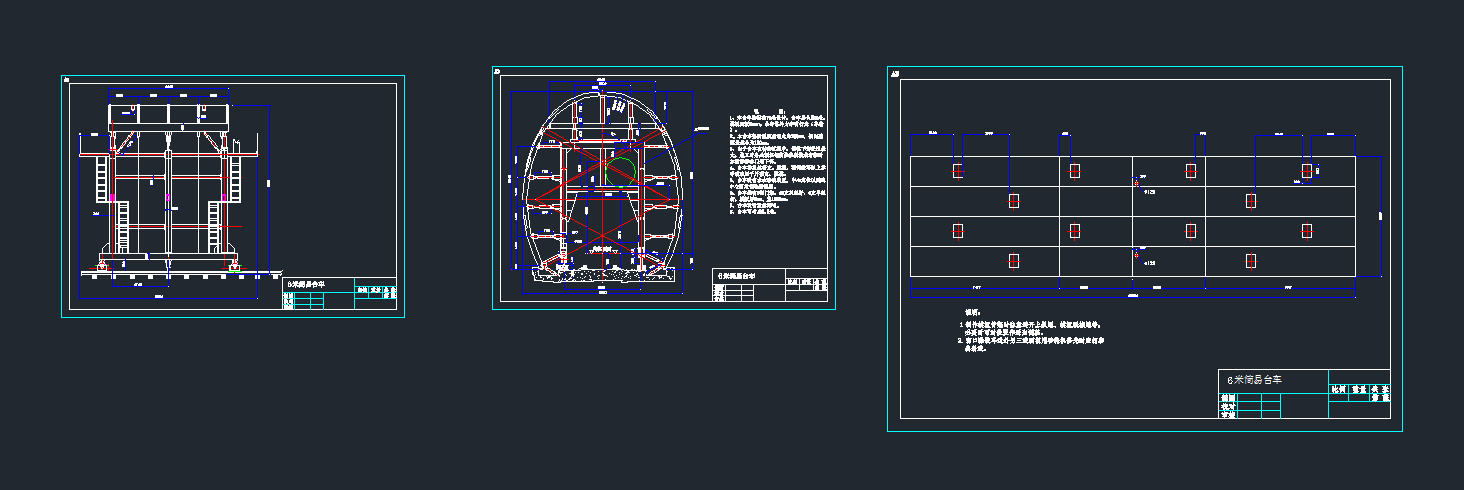
Task: Click the upper red port marker in plan center
Action: click(1135, 184)
